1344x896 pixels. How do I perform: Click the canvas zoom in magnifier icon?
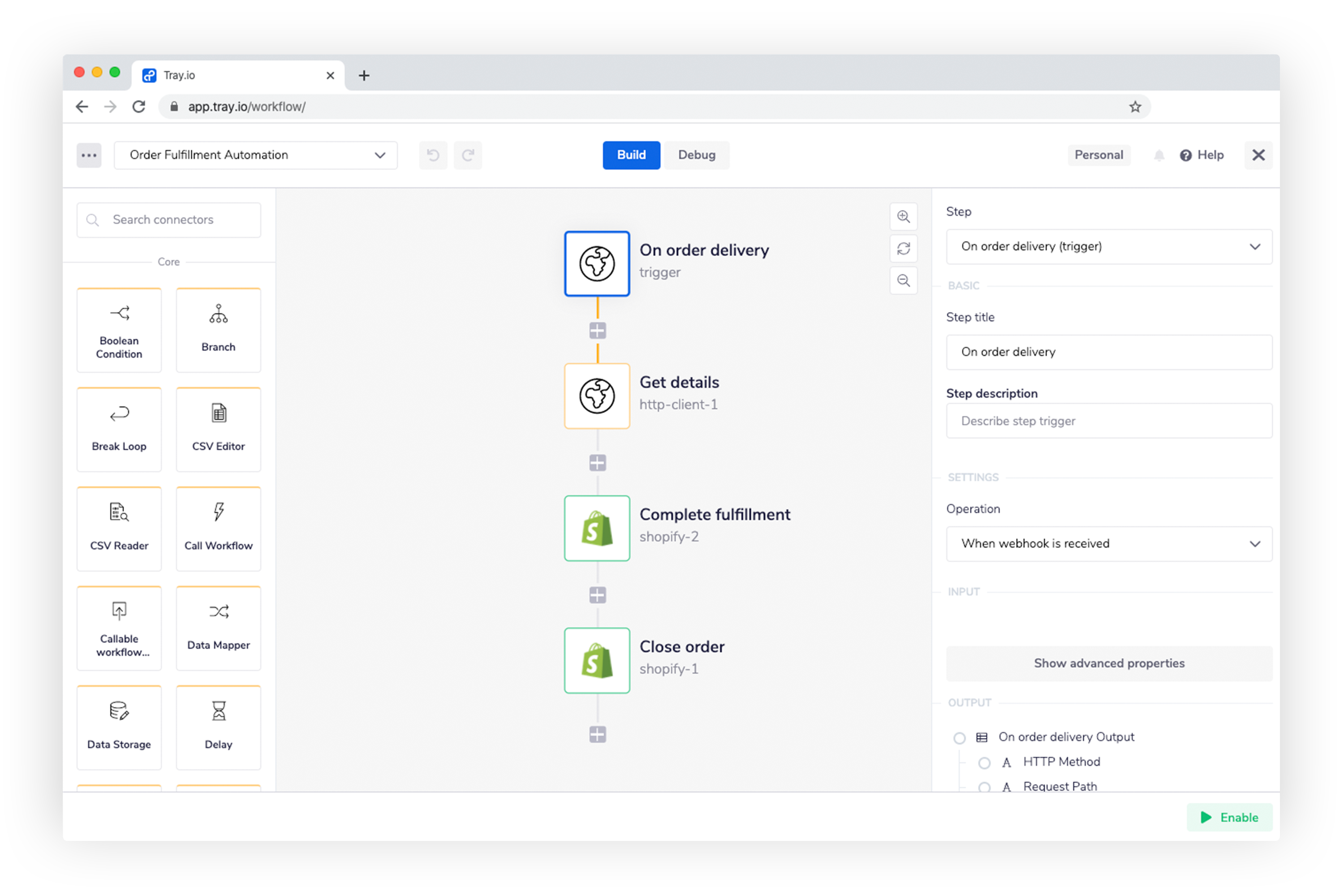(903, 216)
